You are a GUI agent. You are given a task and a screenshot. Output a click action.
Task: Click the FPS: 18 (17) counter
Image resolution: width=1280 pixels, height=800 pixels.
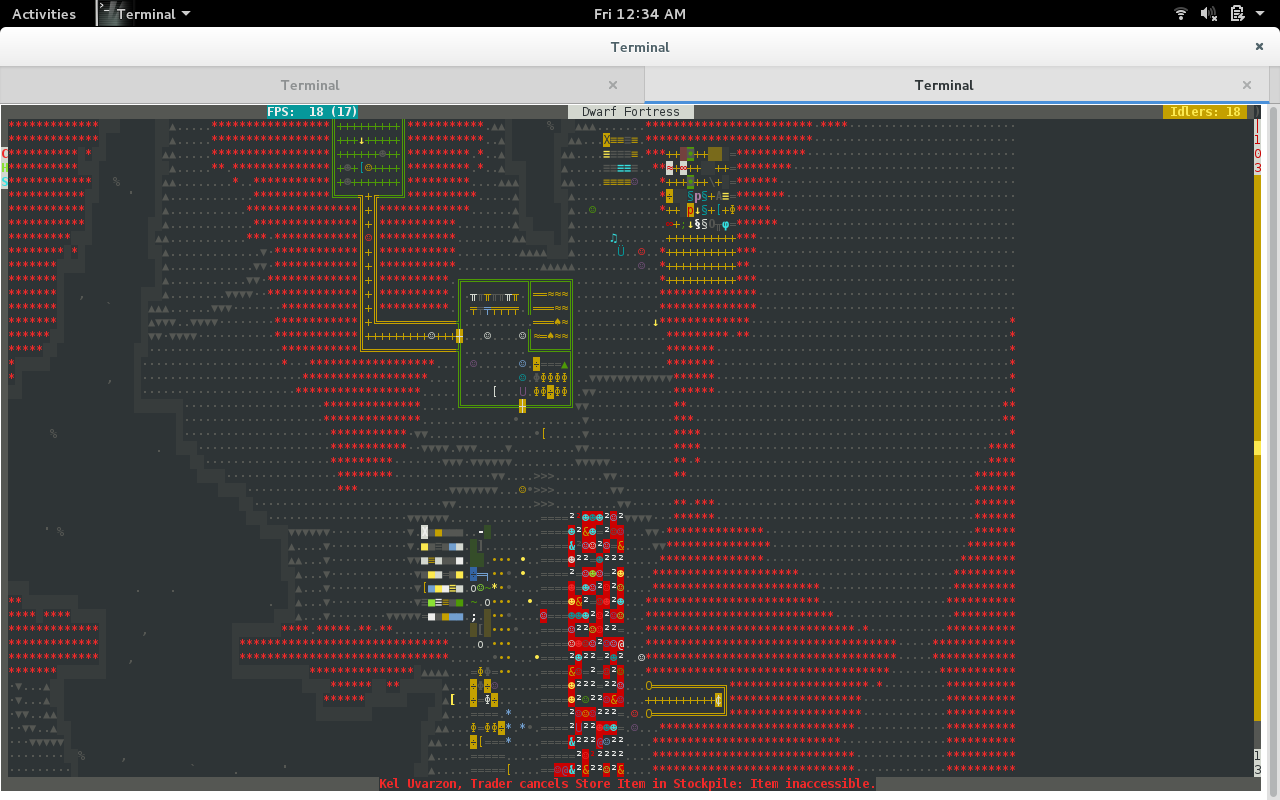(x=312, y=112)
